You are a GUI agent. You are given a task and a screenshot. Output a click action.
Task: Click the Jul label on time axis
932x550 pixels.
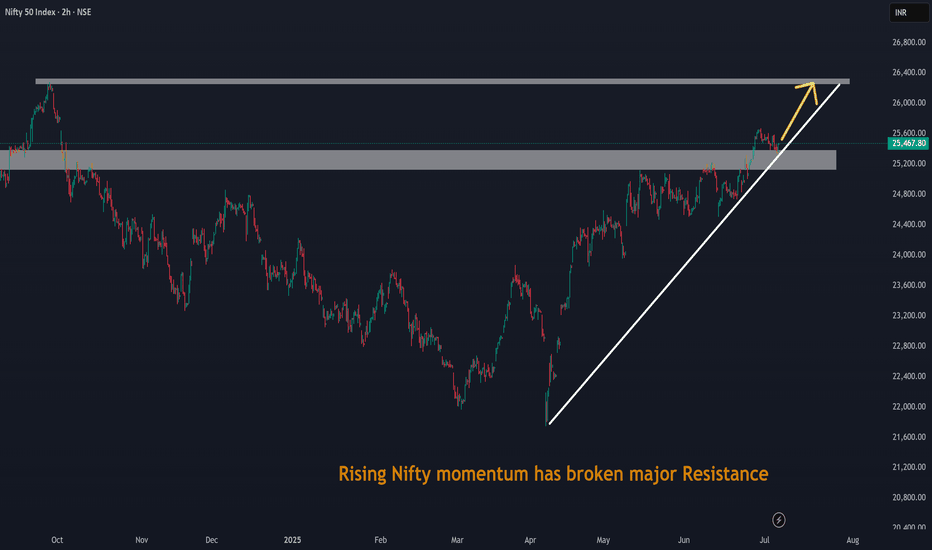pos(764,540)
